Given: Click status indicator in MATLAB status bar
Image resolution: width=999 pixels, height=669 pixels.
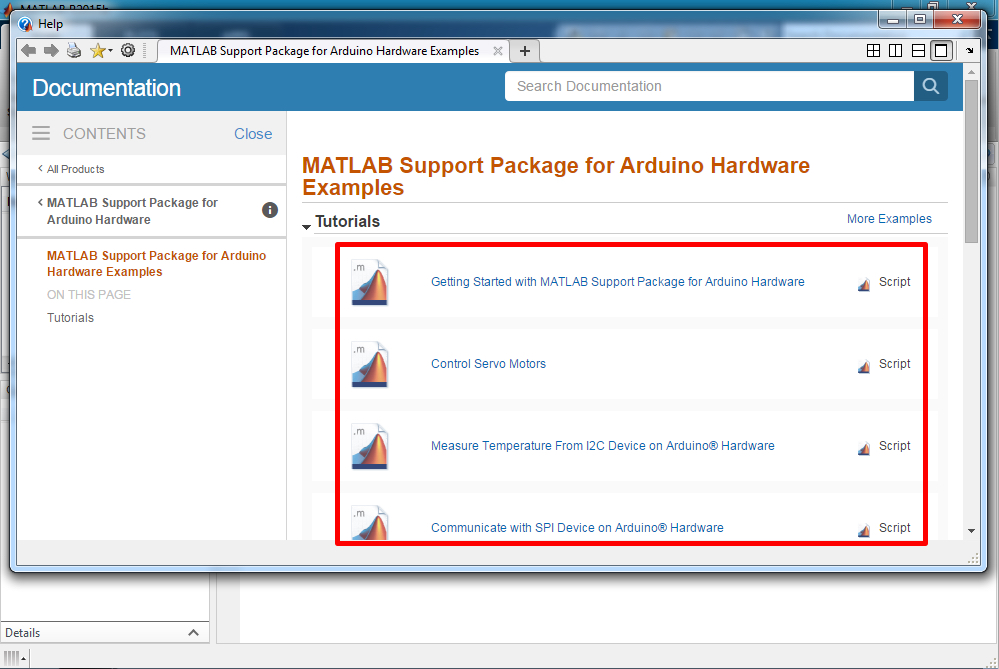Looking at the screenshot, I should pos(15,658).
